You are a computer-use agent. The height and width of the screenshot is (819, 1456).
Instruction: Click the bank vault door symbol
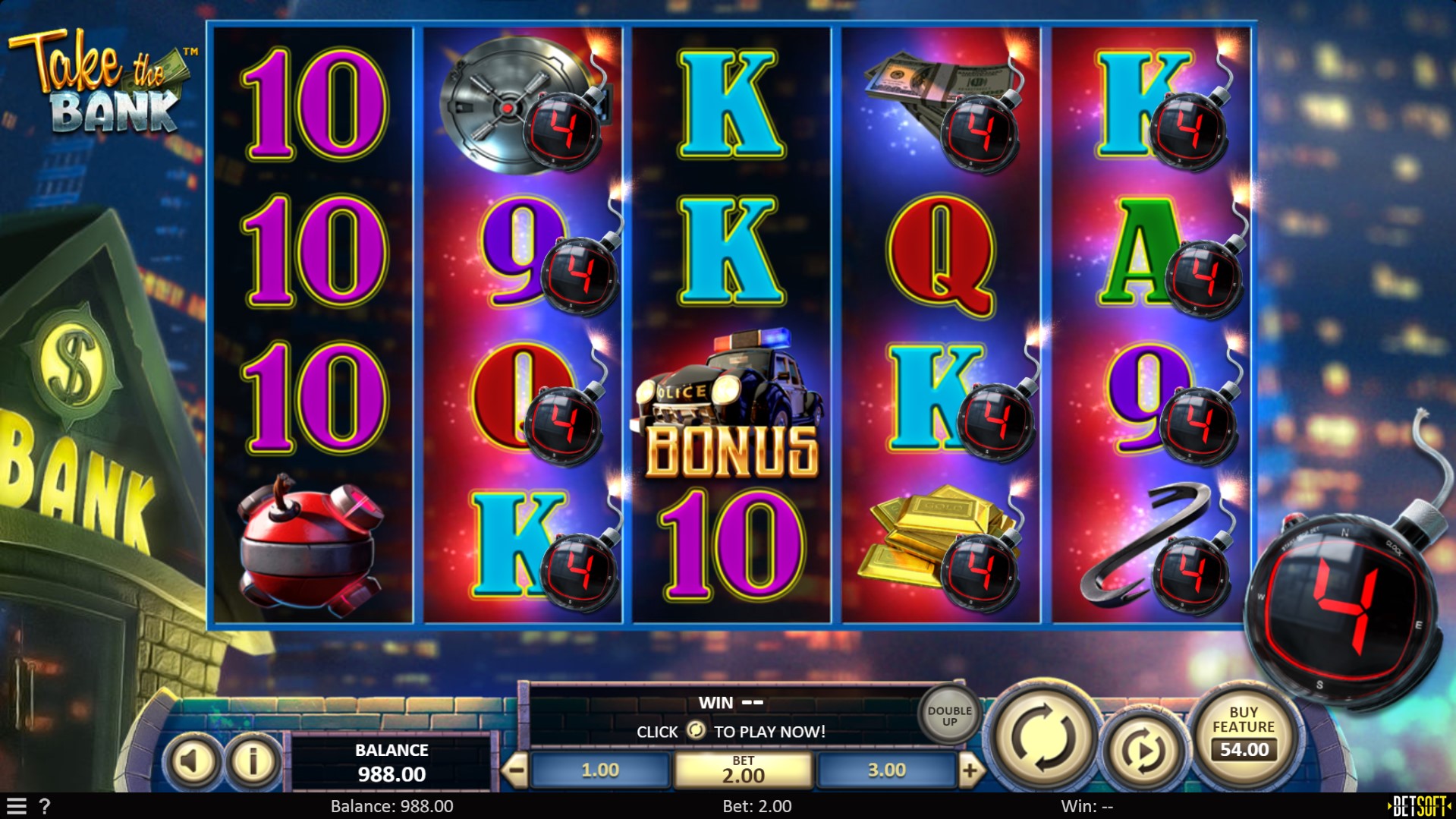[516, 105]
